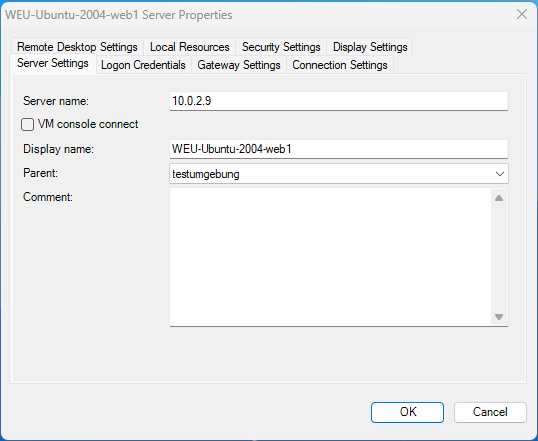This screenshot has width=538, height=441.
Task: Enable the VM console connect checkbox
Action: tap(27, 124)
